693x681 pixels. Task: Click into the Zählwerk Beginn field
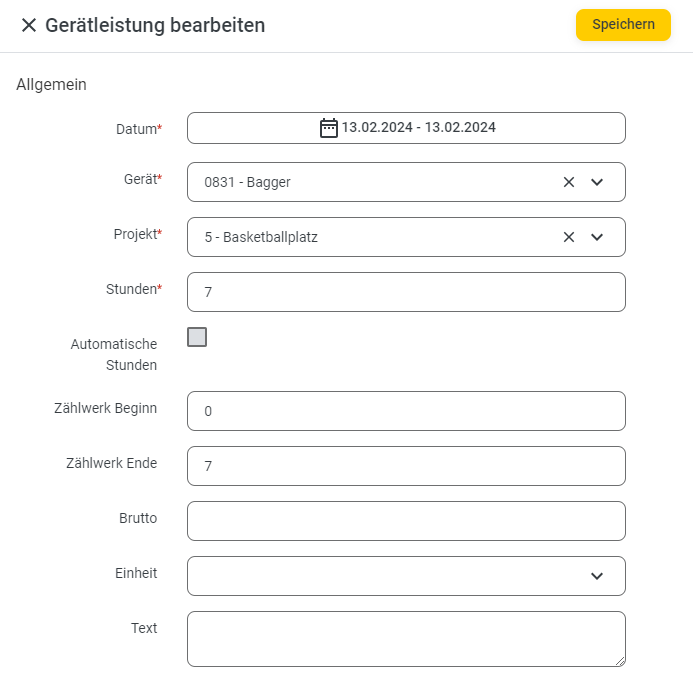(x=406, y=411)
